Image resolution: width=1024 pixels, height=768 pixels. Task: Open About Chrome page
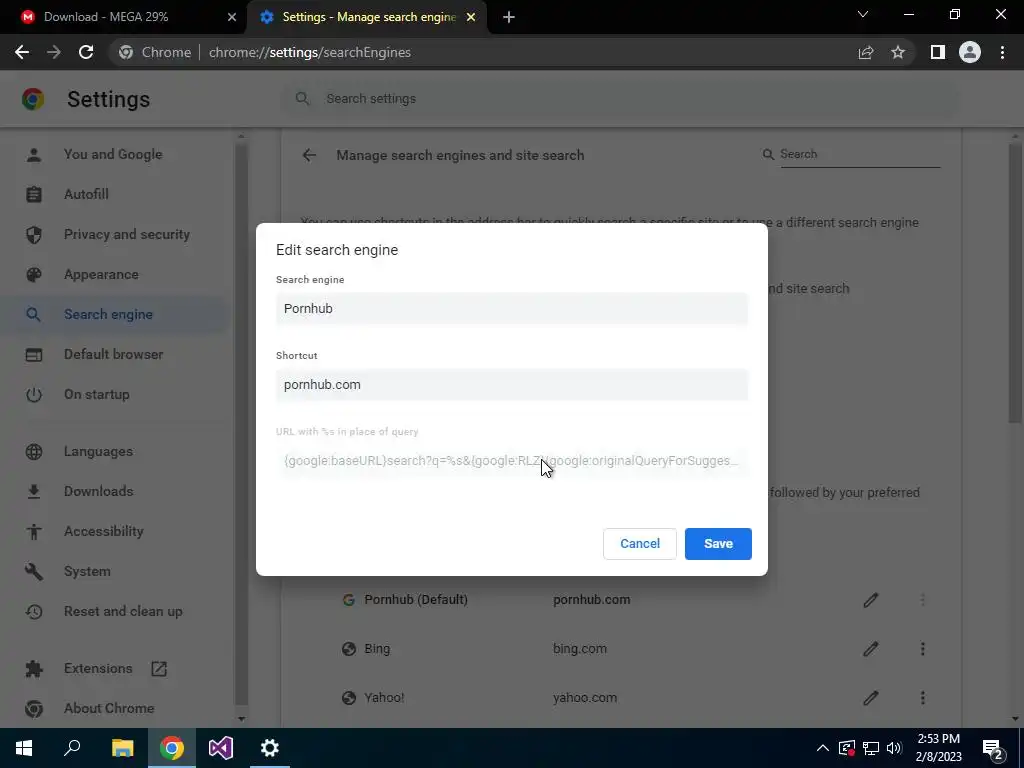pyautogui.click(x=109, y=708)
